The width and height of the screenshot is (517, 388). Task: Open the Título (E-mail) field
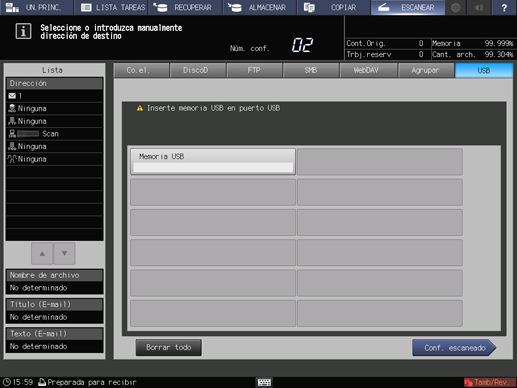pyautogui.click(x=54, y=311)
